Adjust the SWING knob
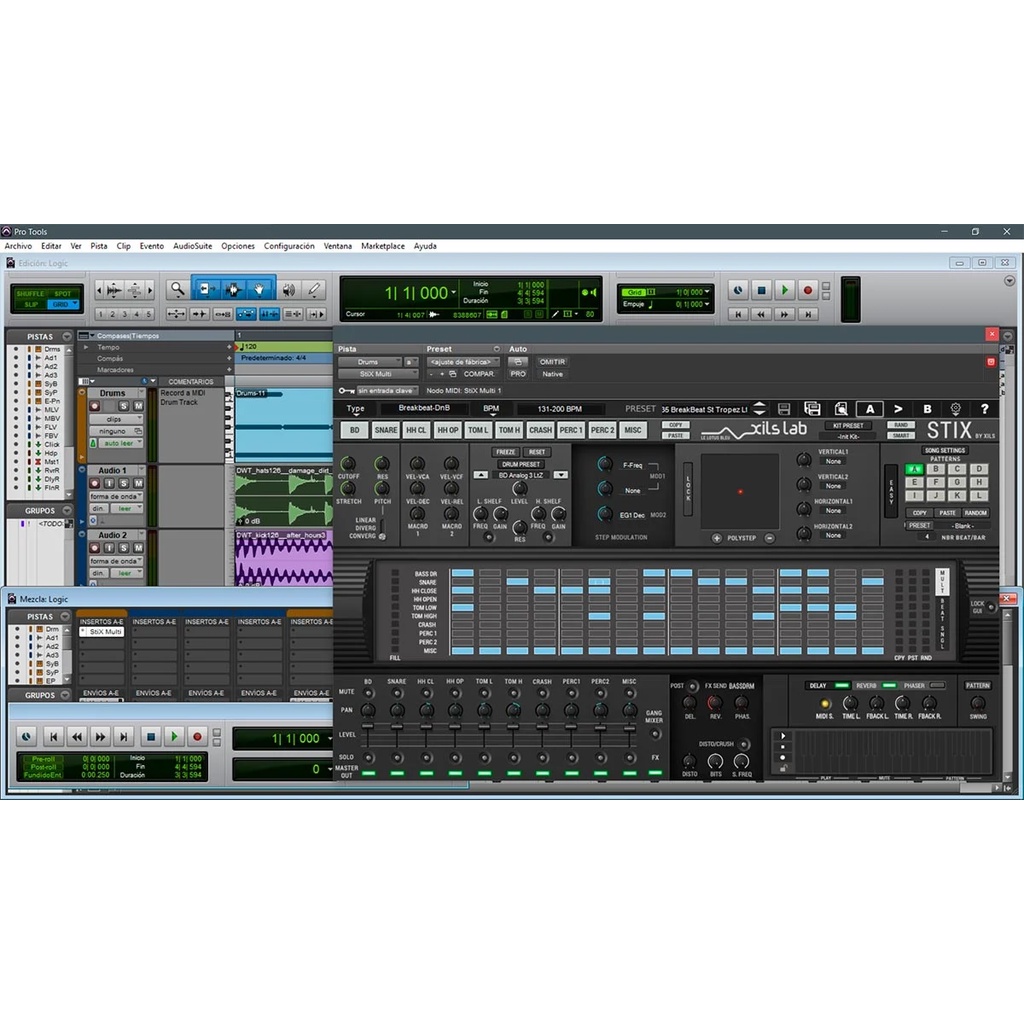1024x1024 pixels. coord(978,703)
